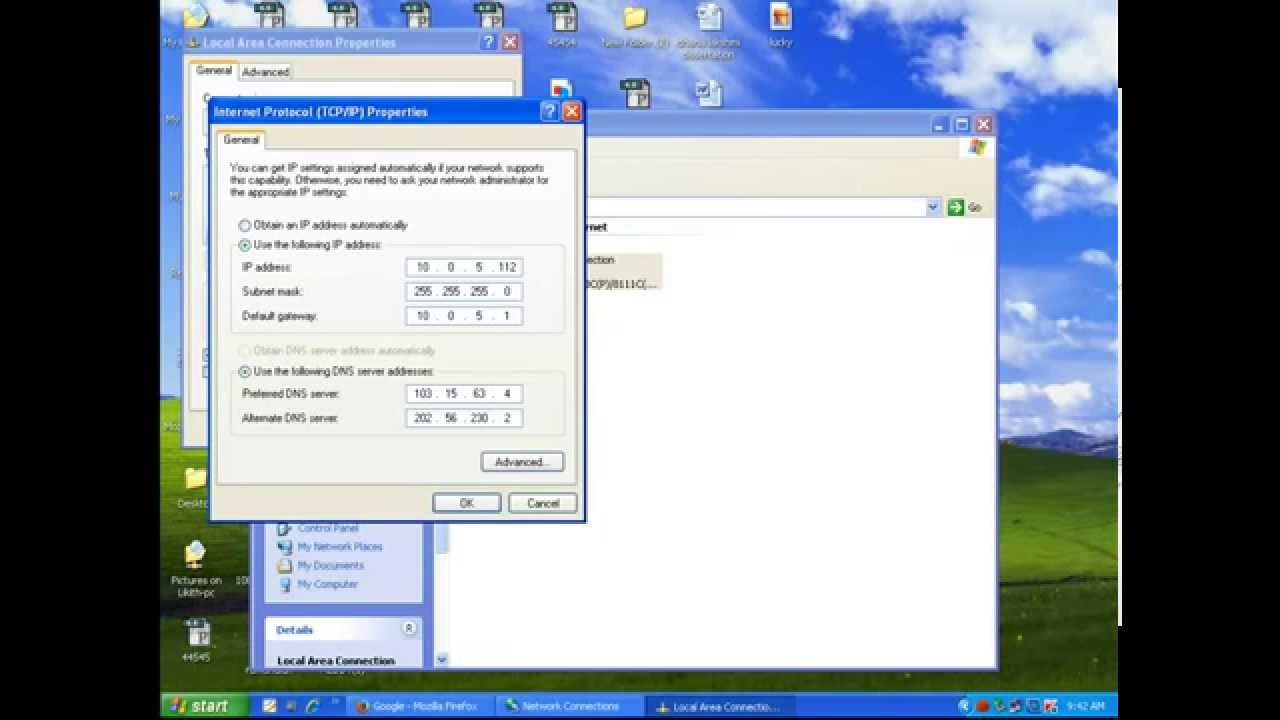Expand the Quick Launch overflow chevron
Screen dimensions: 1280x720
(x=335, y=702)
